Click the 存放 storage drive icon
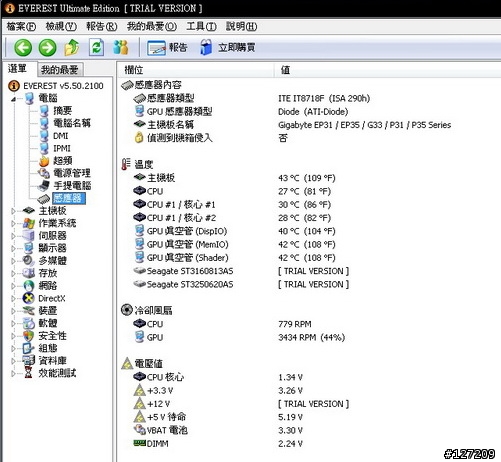Image resolution: width=501 pixels, height=462 pixels. pyautogui.click(x=29, y=273)
